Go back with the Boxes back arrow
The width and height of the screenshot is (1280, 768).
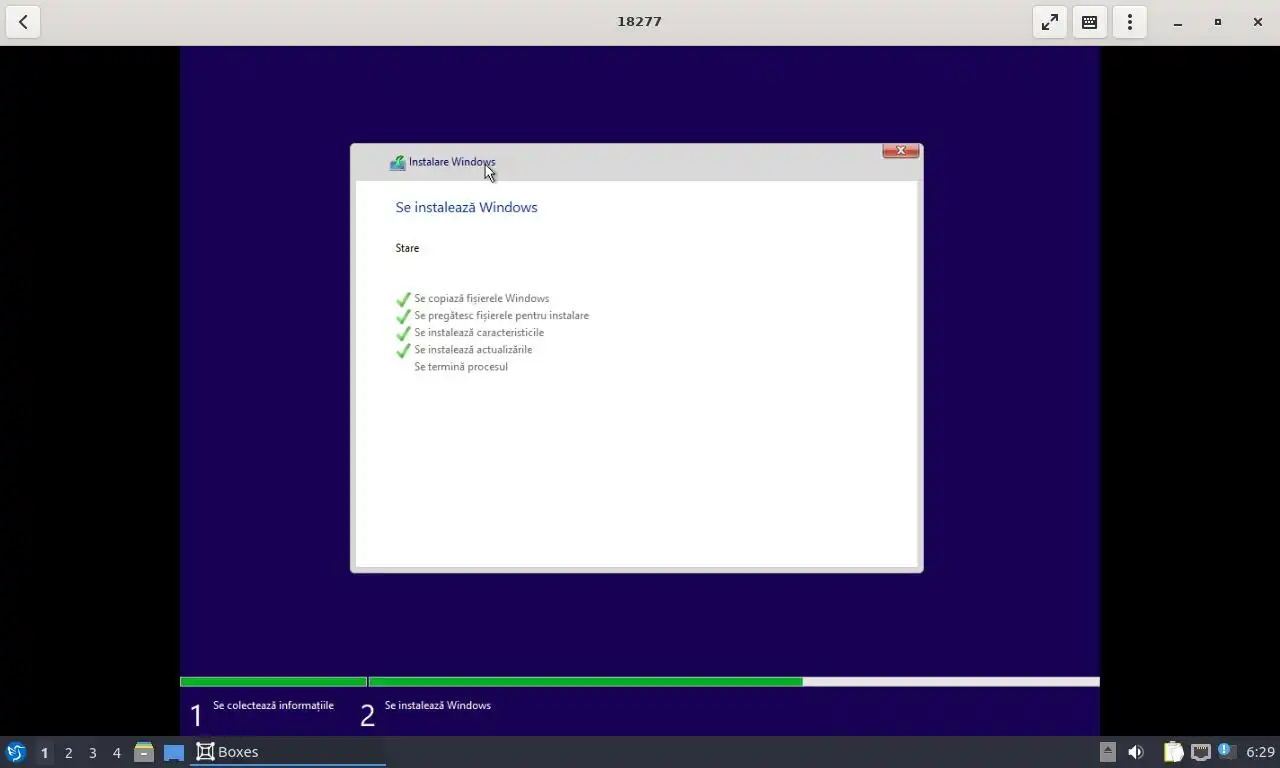tap(23, 22)
